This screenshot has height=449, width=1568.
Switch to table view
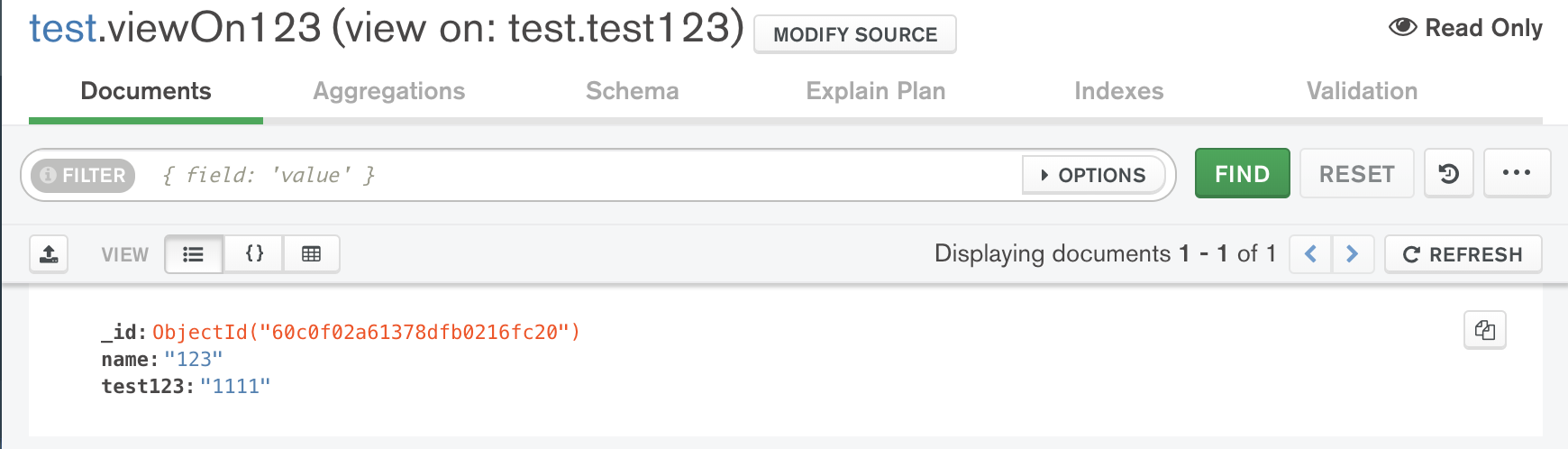(x=311, y=254)
